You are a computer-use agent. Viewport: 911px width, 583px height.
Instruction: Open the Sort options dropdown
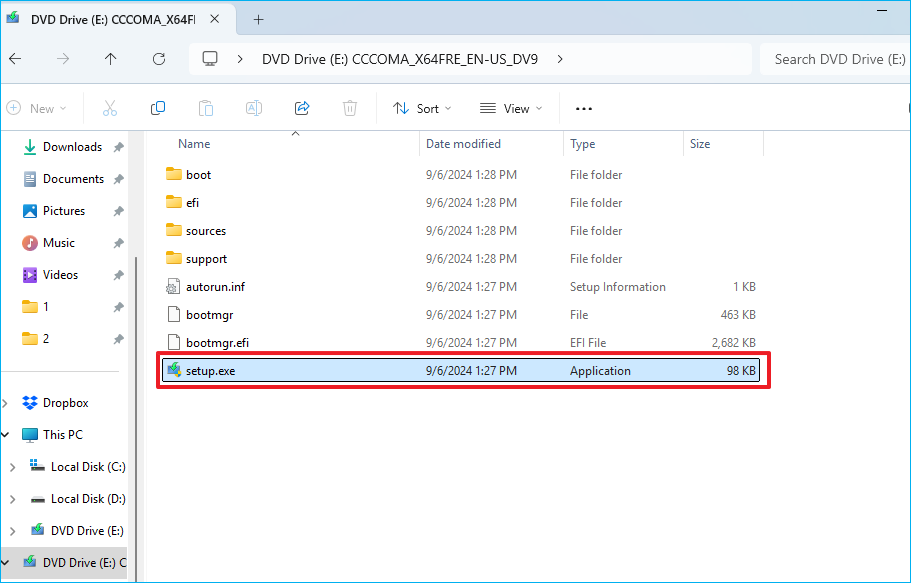(422, 108)
